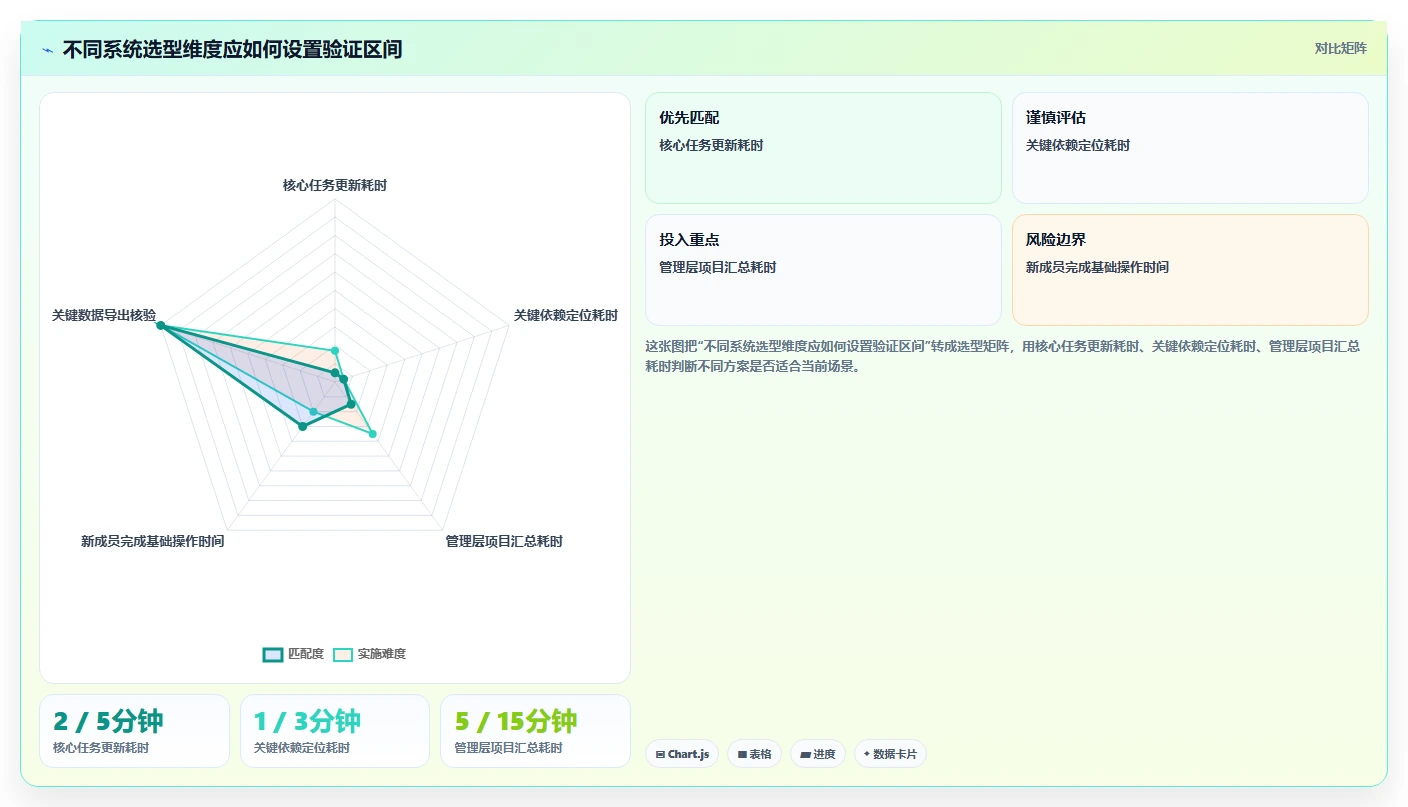The image size is (1408, 807).
Task: Open the 优先匹配 card
Action: (823, 148)
